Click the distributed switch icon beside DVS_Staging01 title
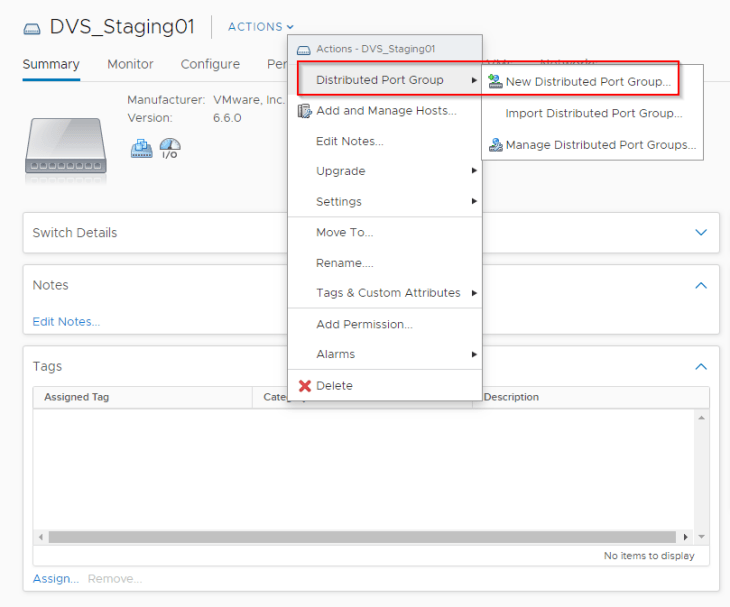 point(33,28)
